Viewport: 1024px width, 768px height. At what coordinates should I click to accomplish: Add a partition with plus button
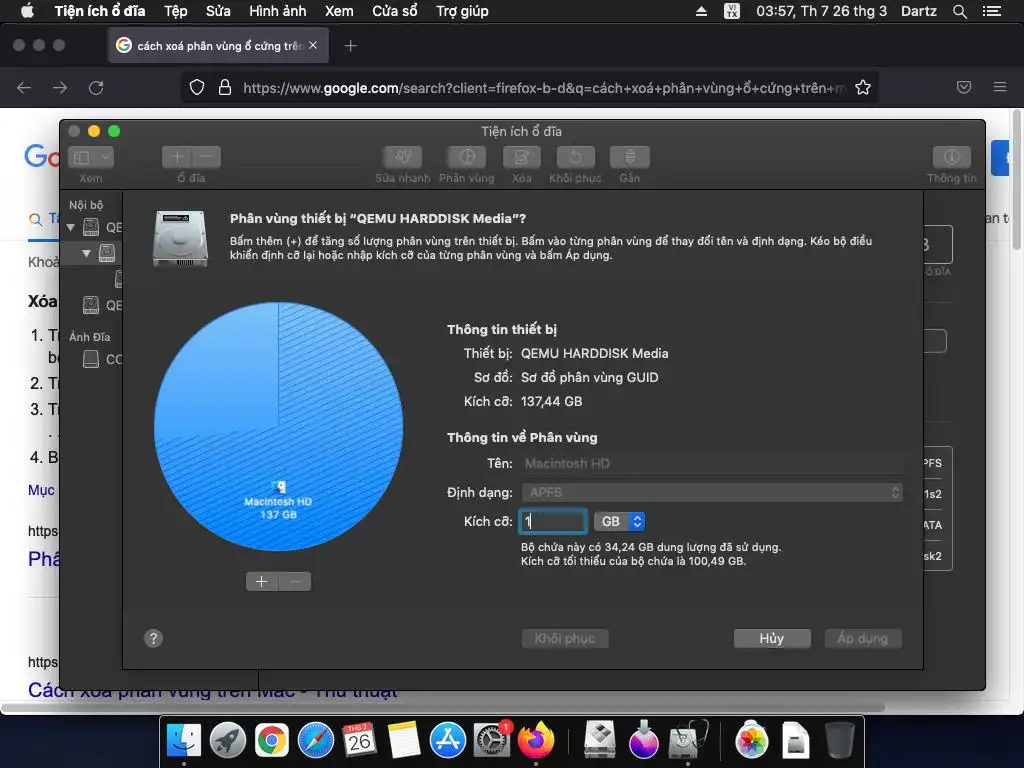click(262, 581)
